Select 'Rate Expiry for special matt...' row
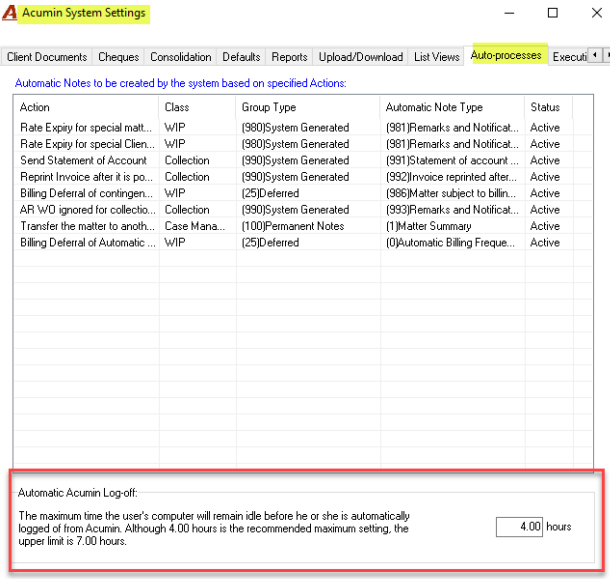The width and height of the screenshot is (610, 579). [303, 128]
